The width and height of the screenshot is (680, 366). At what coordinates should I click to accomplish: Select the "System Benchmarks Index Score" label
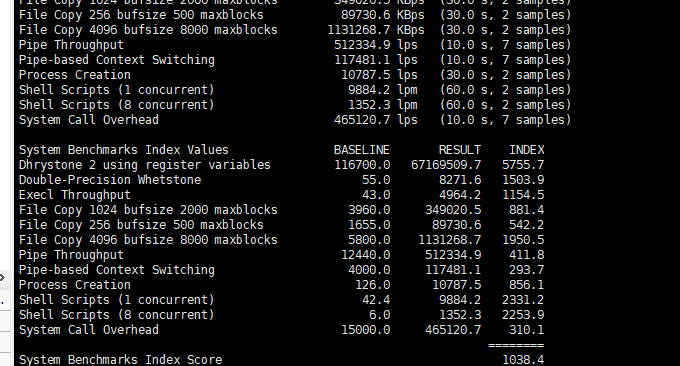pyautogui.click(x=120, y=360)
